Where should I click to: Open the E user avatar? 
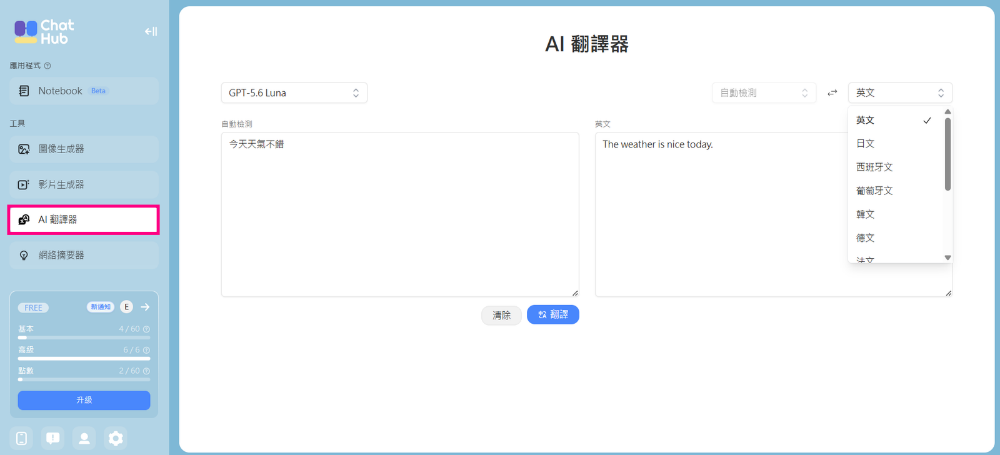(126, 307)
